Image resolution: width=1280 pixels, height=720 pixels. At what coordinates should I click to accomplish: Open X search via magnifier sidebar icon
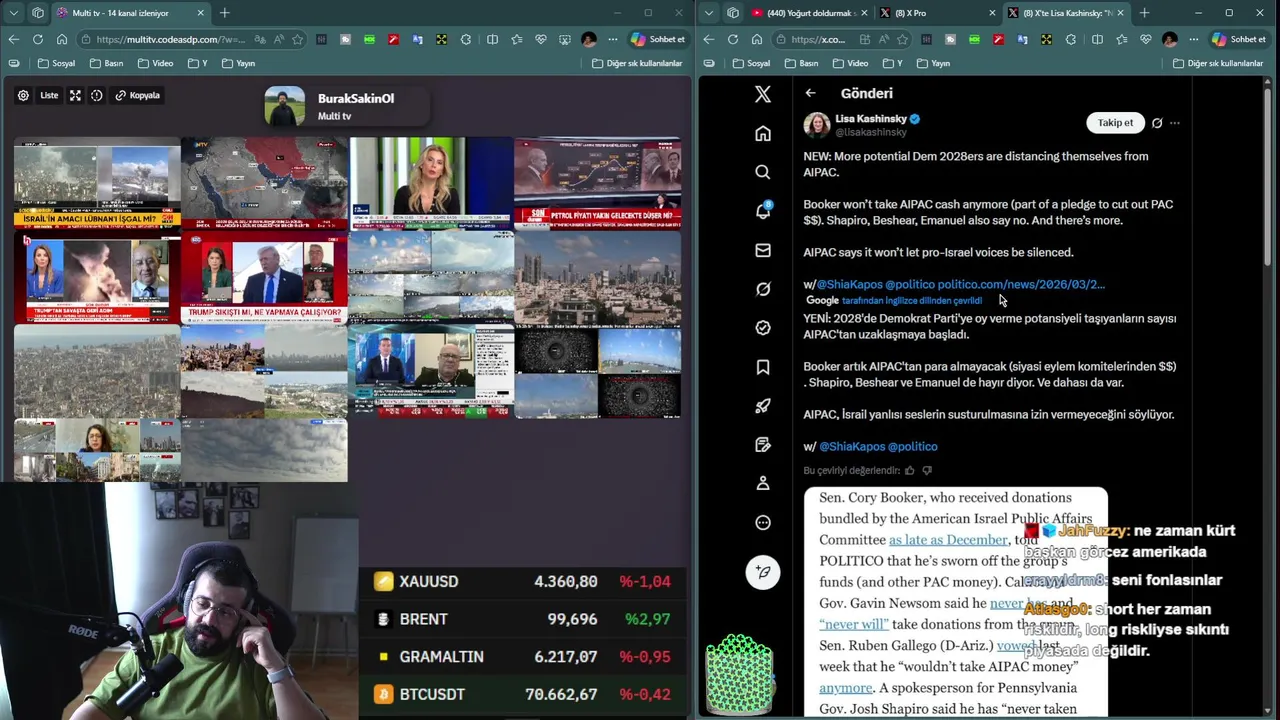click(x=763, y=172)
